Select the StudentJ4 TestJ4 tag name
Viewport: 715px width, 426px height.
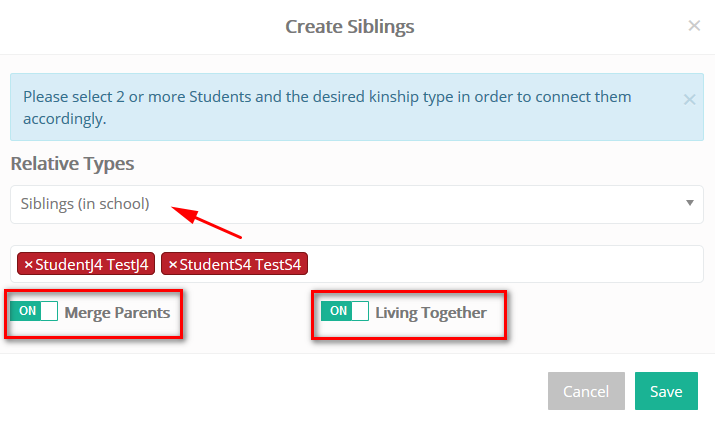coord(92,265)
